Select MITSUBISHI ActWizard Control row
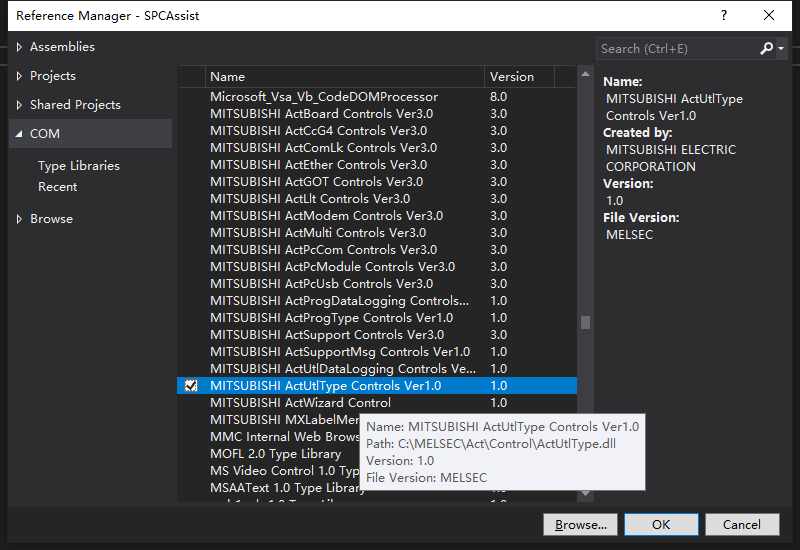 300,403
